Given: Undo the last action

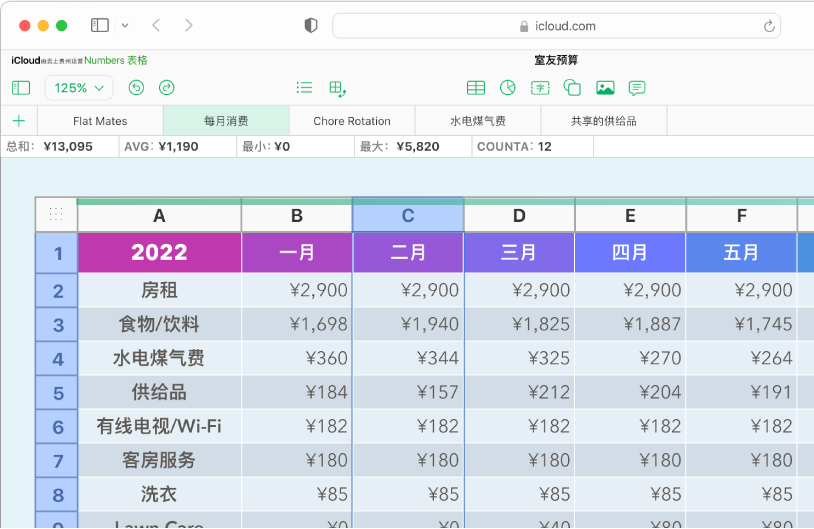Looking at the screenshot, I should 136,88.
